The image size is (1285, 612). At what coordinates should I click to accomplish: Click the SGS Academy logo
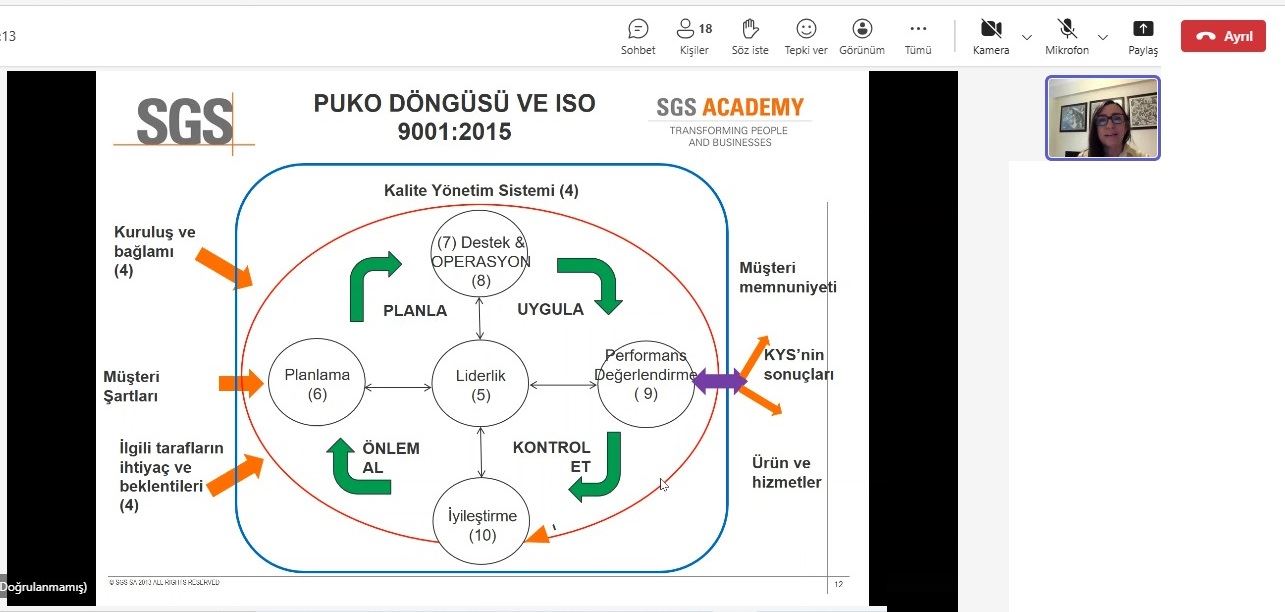(x=730, y=120)
